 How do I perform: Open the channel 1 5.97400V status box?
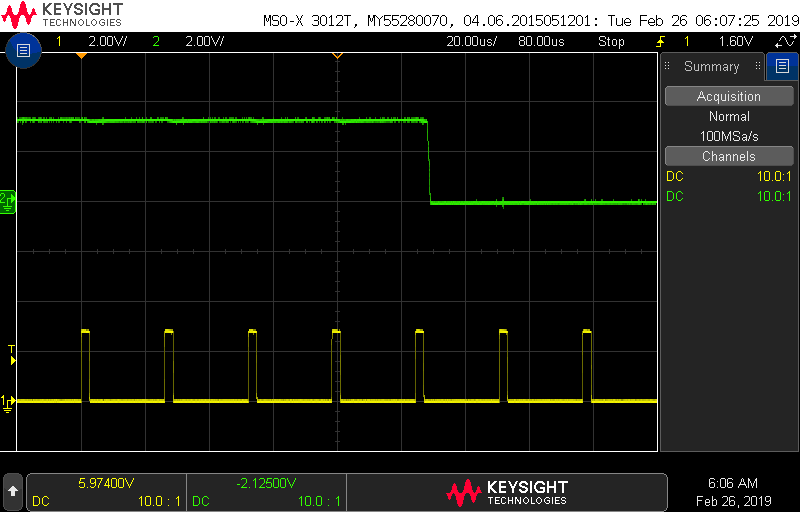tap(106, 491)
